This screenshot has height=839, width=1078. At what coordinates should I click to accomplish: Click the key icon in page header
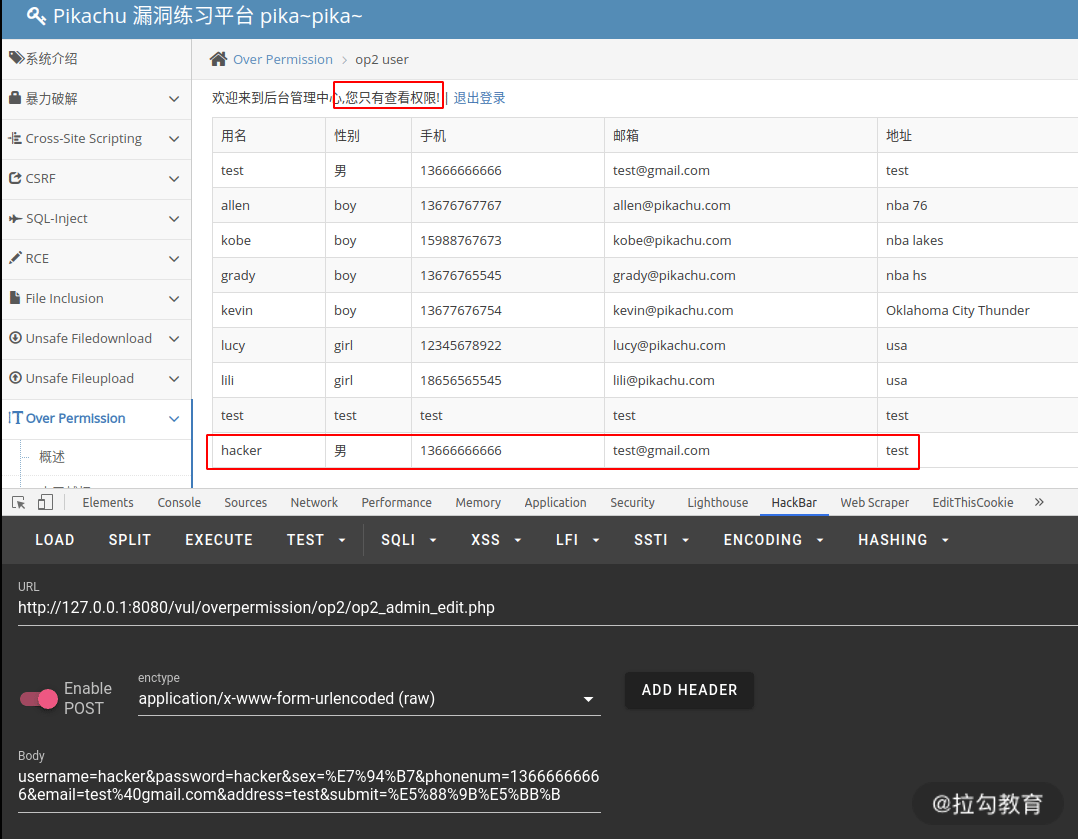[x=36, y=16]
